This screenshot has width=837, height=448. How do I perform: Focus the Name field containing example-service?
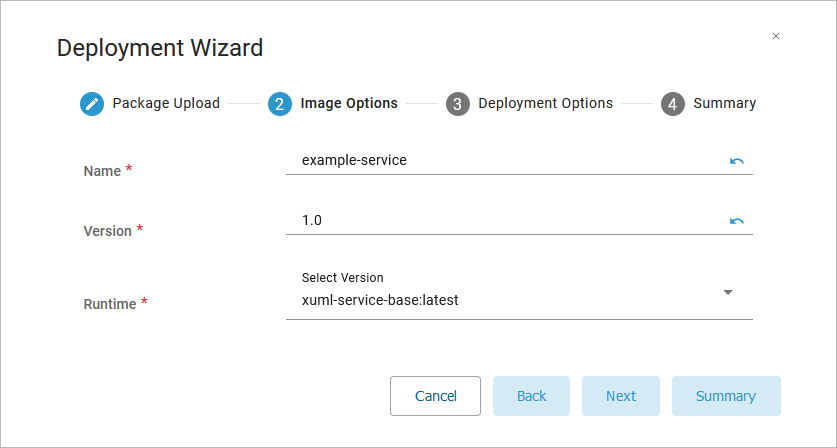pyautogui.click(x=500, y=160)
